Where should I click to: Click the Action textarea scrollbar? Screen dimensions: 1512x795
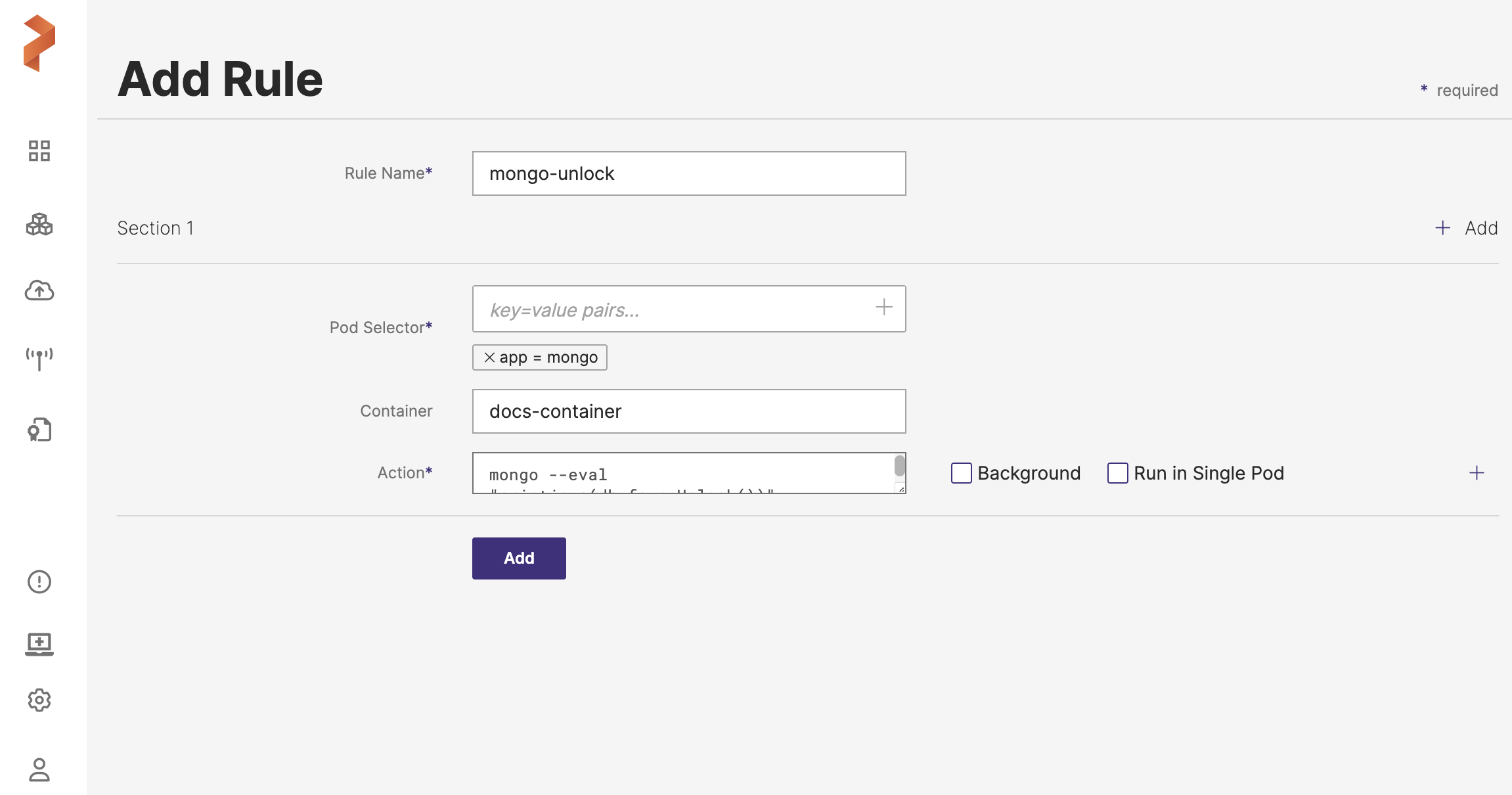coord(900,466)
